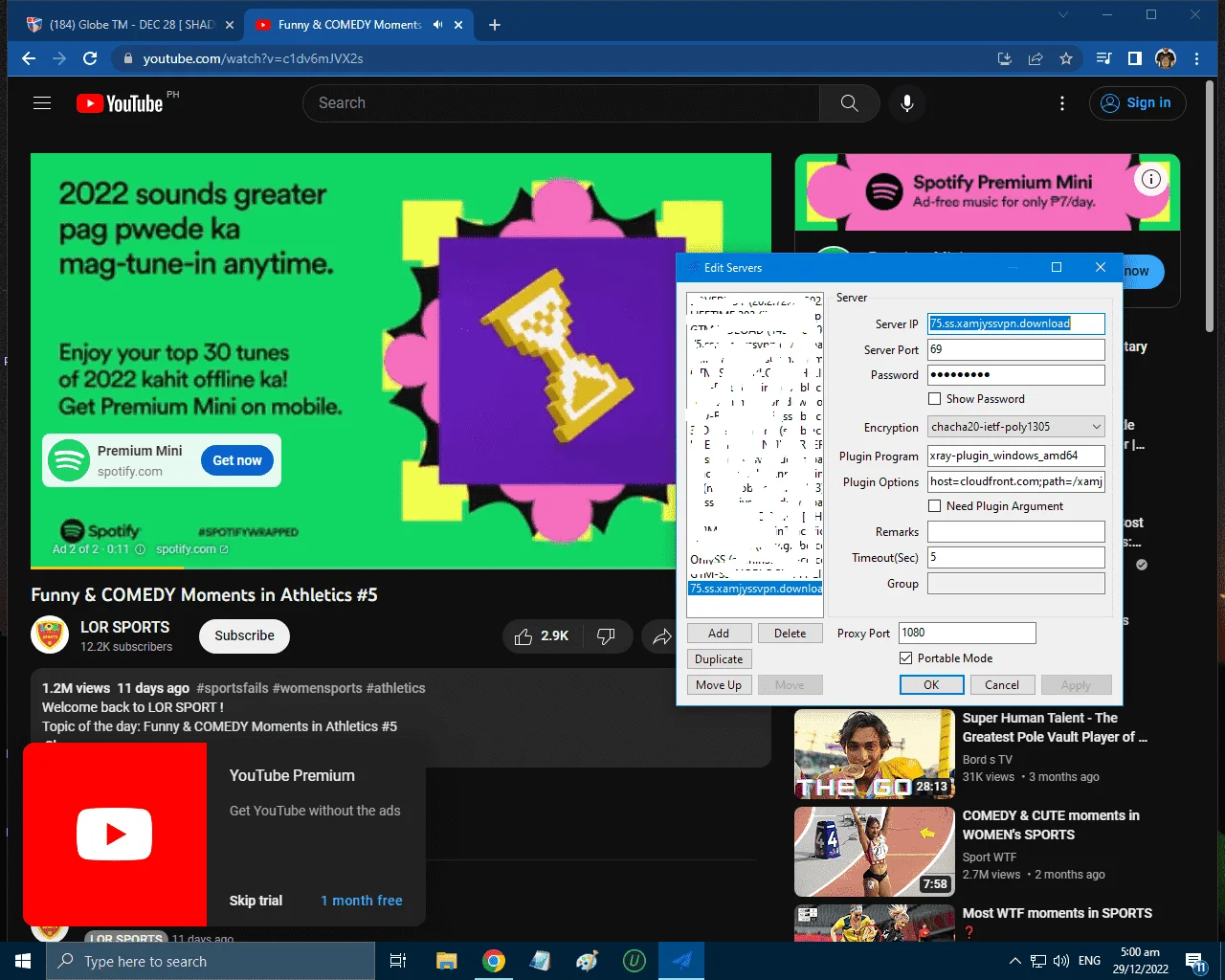Select 75.ss.xamjyssvpn server in list
This screenshot has width=1225, height=980.
pos(755,589)
